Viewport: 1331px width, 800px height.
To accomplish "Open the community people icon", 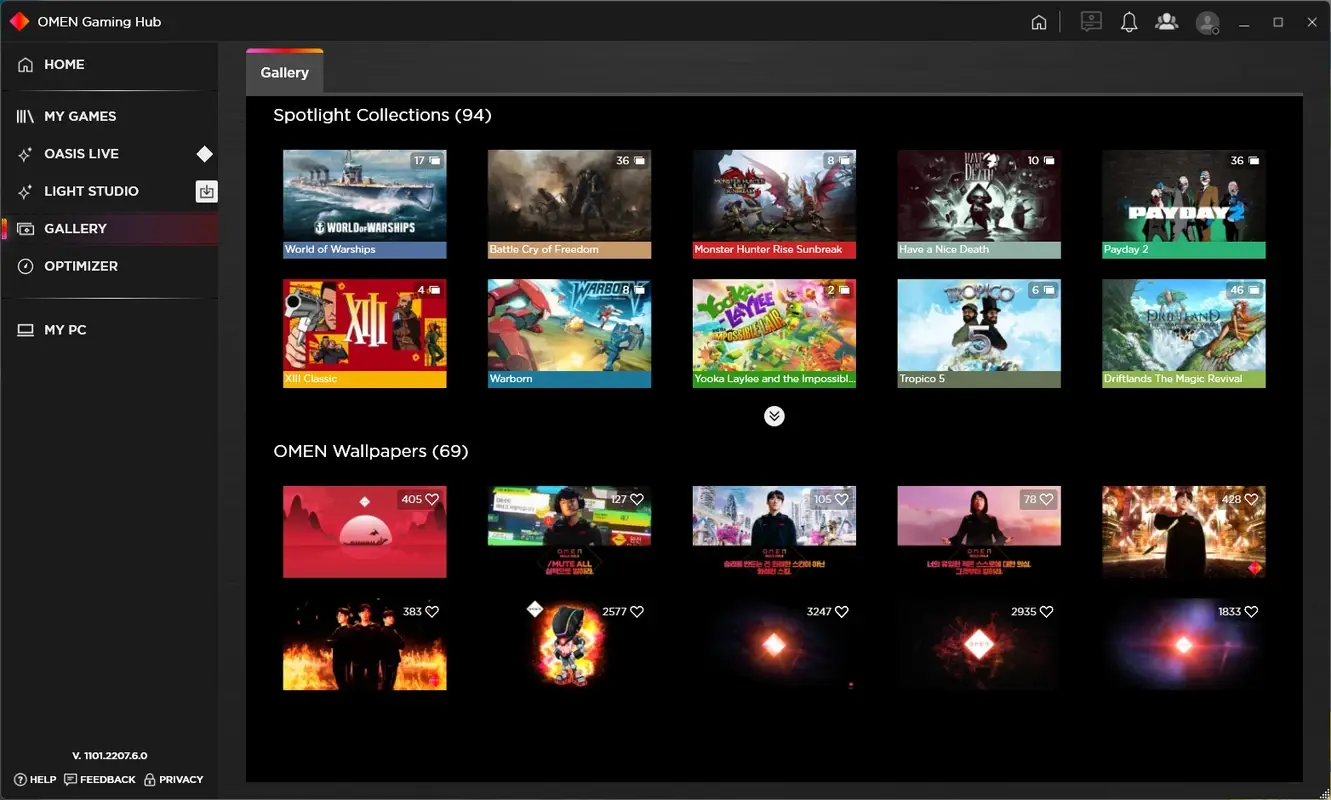I will coord(1167,21).
